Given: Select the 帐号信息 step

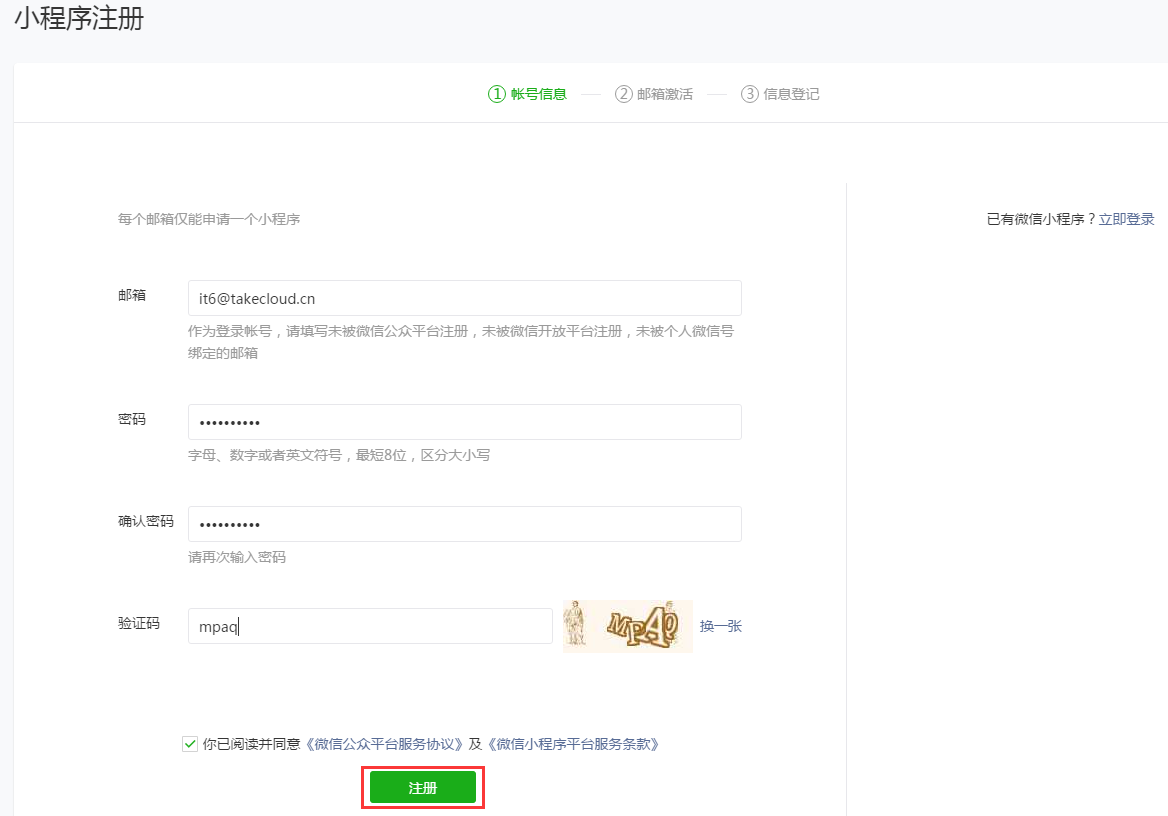Looking at the screenshot, I should 539,94.
